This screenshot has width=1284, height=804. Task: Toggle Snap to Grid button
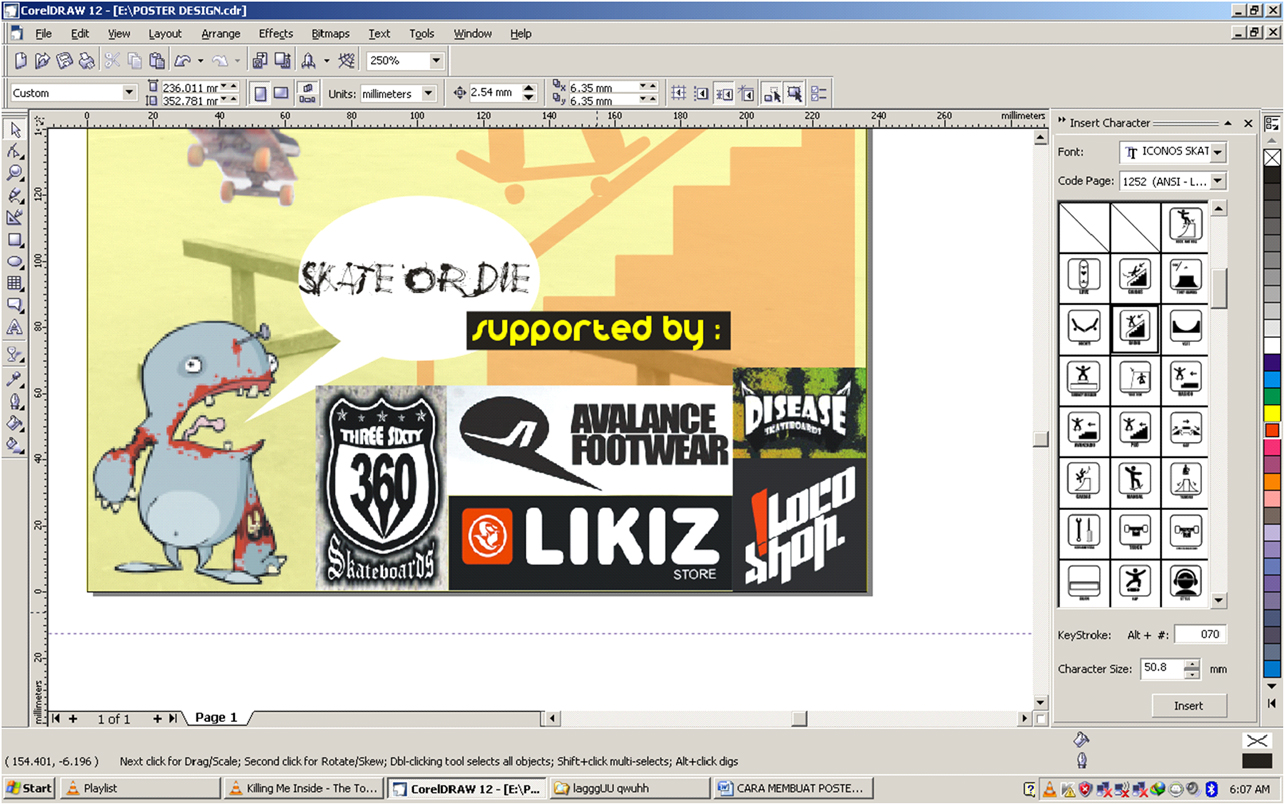679,93
